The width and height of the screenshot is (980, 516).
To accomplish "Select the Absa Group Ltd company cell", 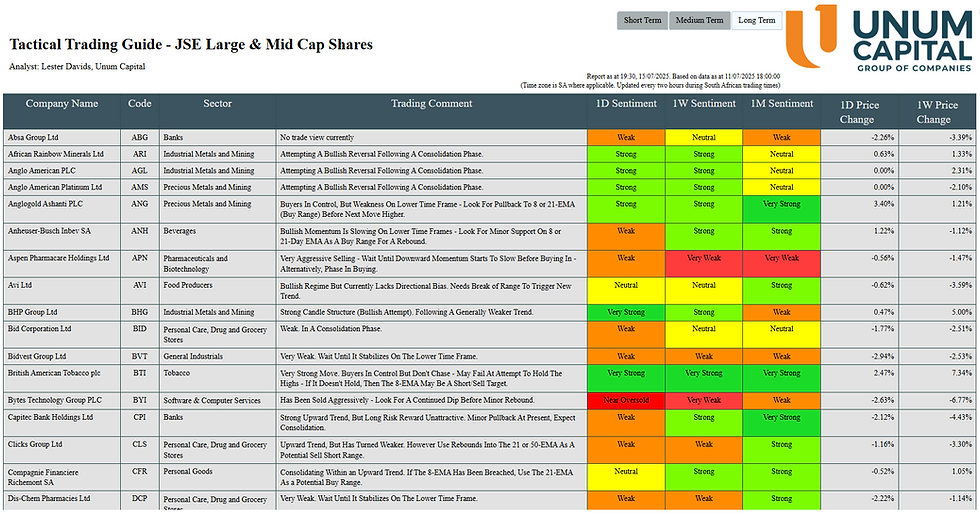I will point(62,137).
